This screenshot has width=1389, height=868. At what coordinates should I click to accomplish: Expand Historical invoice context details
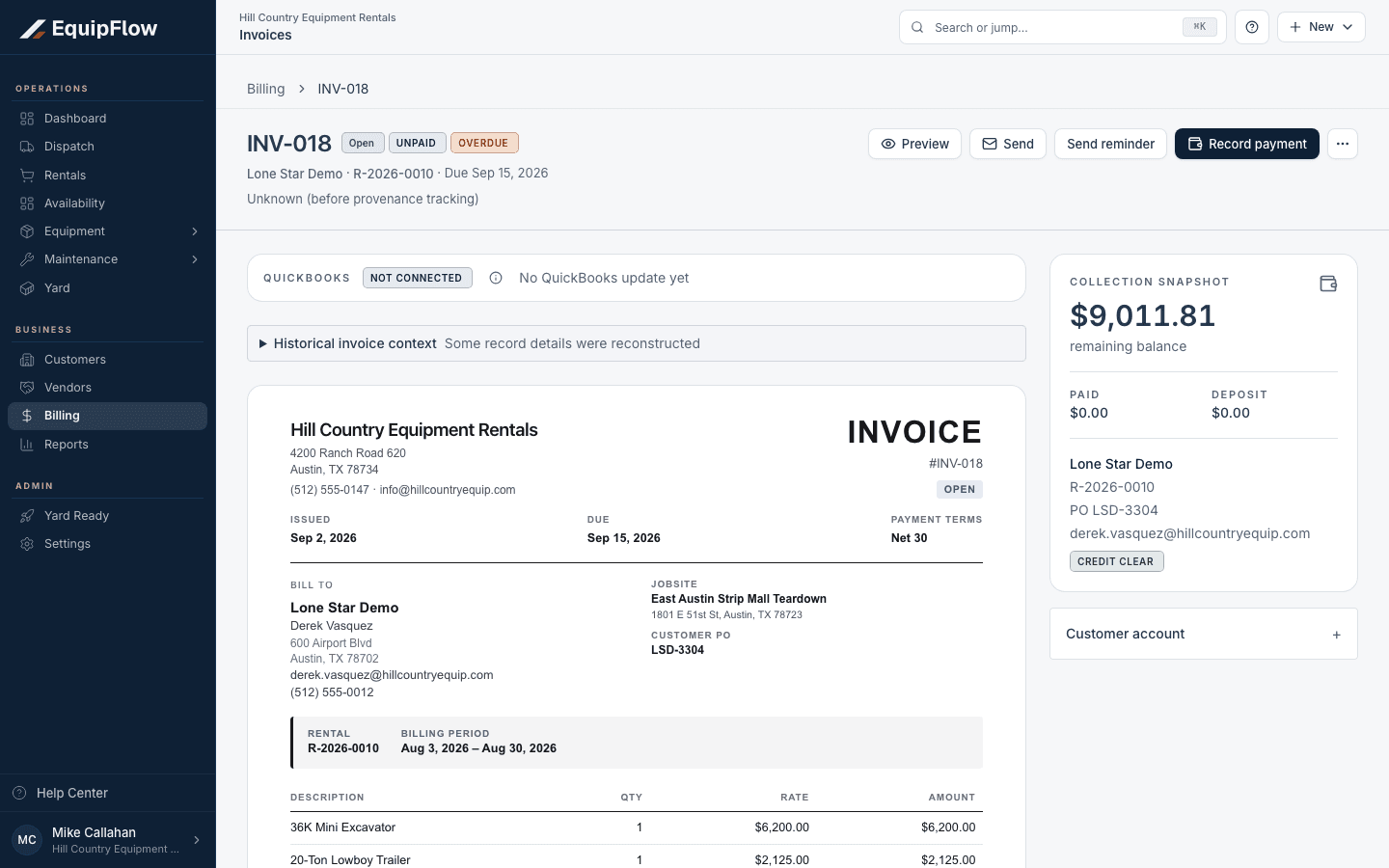click(x=637, y=343)
